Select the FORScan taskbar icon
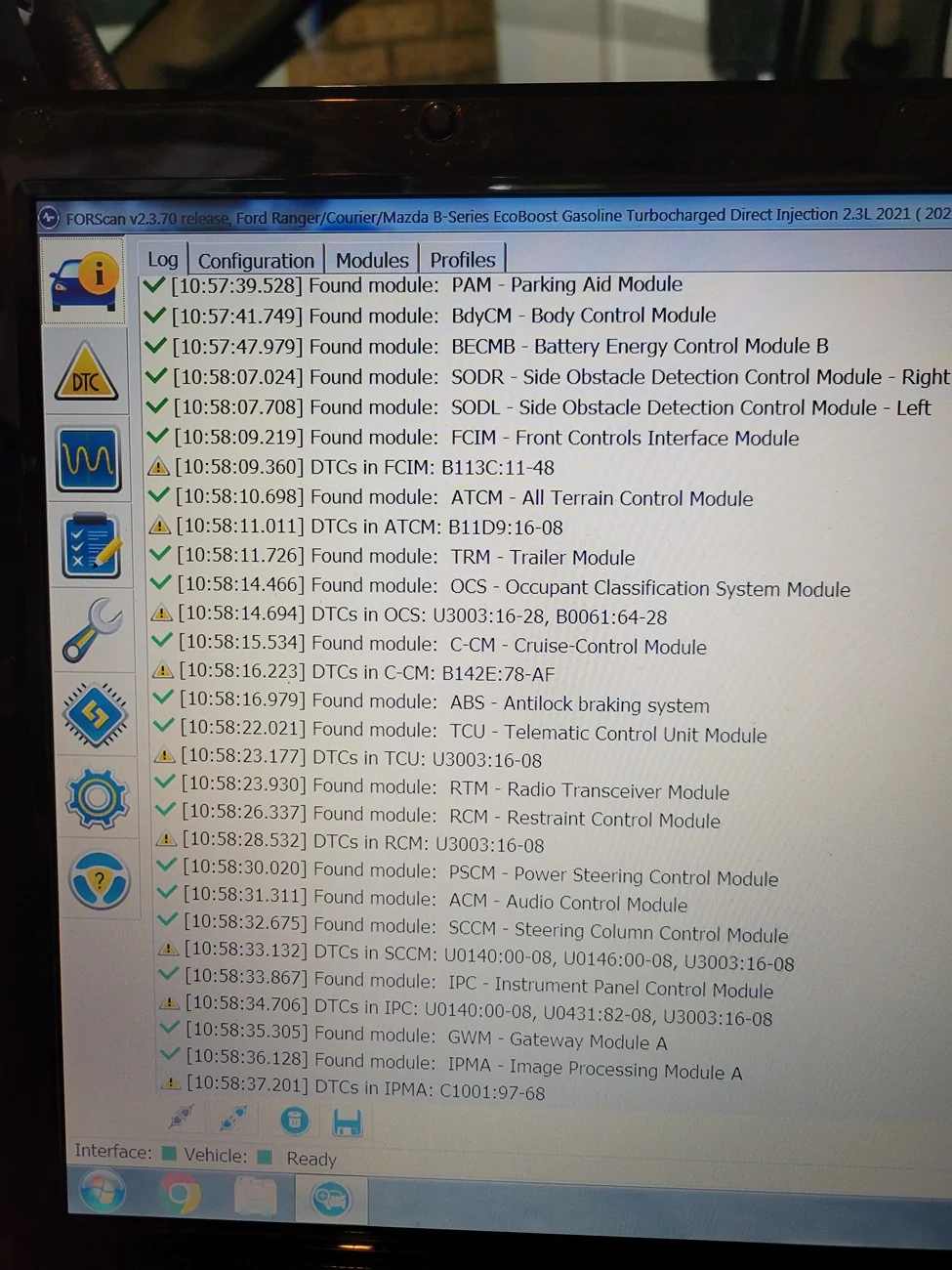The image size is (952, 1270). (x=331, y=1199)
